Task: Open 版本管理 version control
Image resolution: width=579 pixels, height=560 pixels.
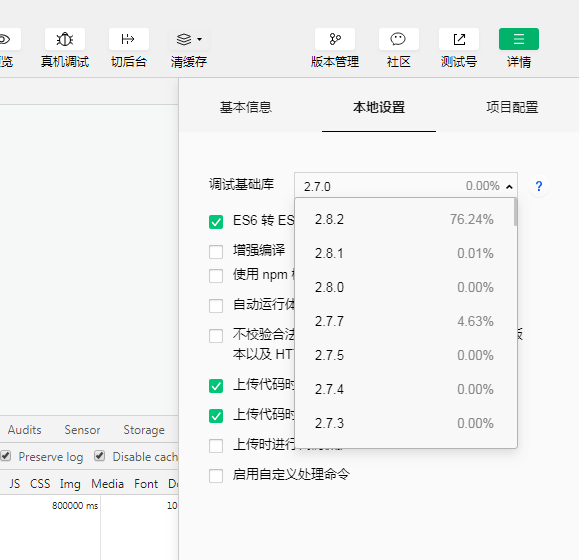Action: pos(335,39)
